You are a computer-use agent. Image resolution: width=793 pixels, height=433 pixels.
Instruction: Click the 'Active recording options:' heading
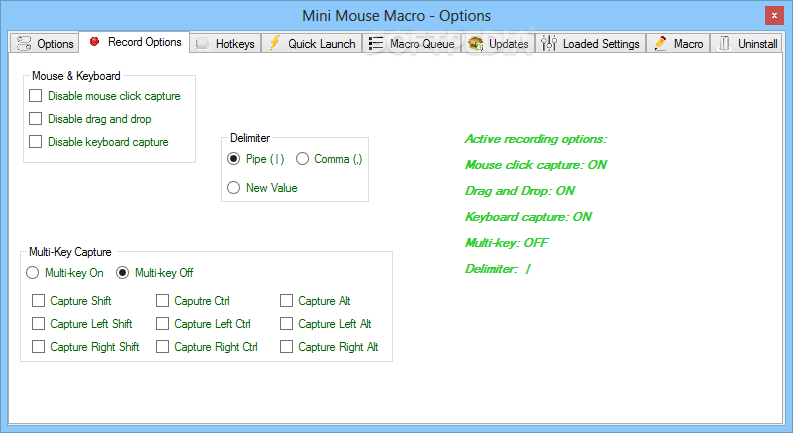pos(536,139)
